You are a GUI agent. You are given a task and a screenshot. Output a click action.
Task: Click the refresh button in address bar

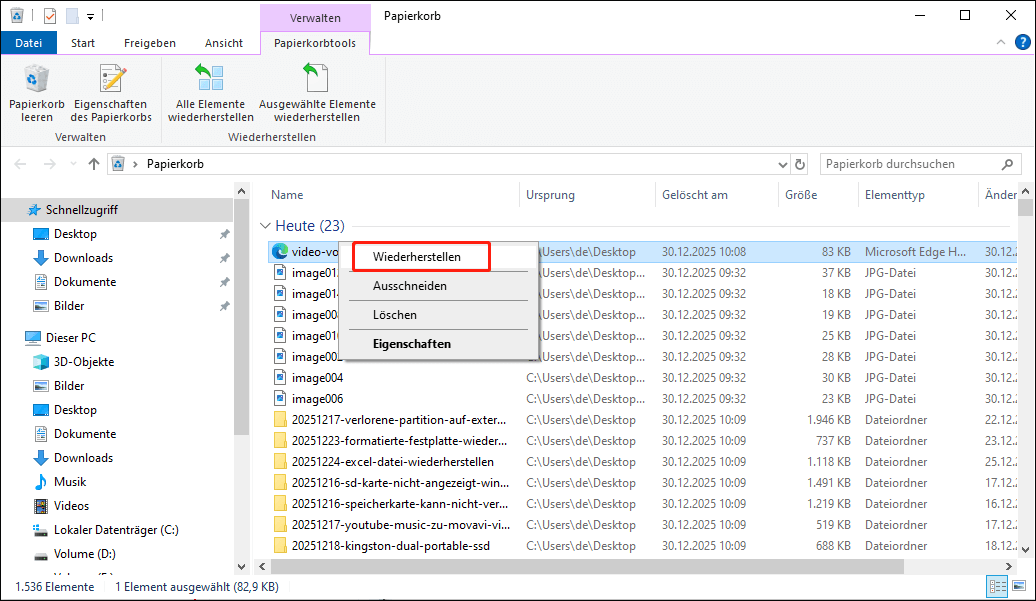[799, 164]
